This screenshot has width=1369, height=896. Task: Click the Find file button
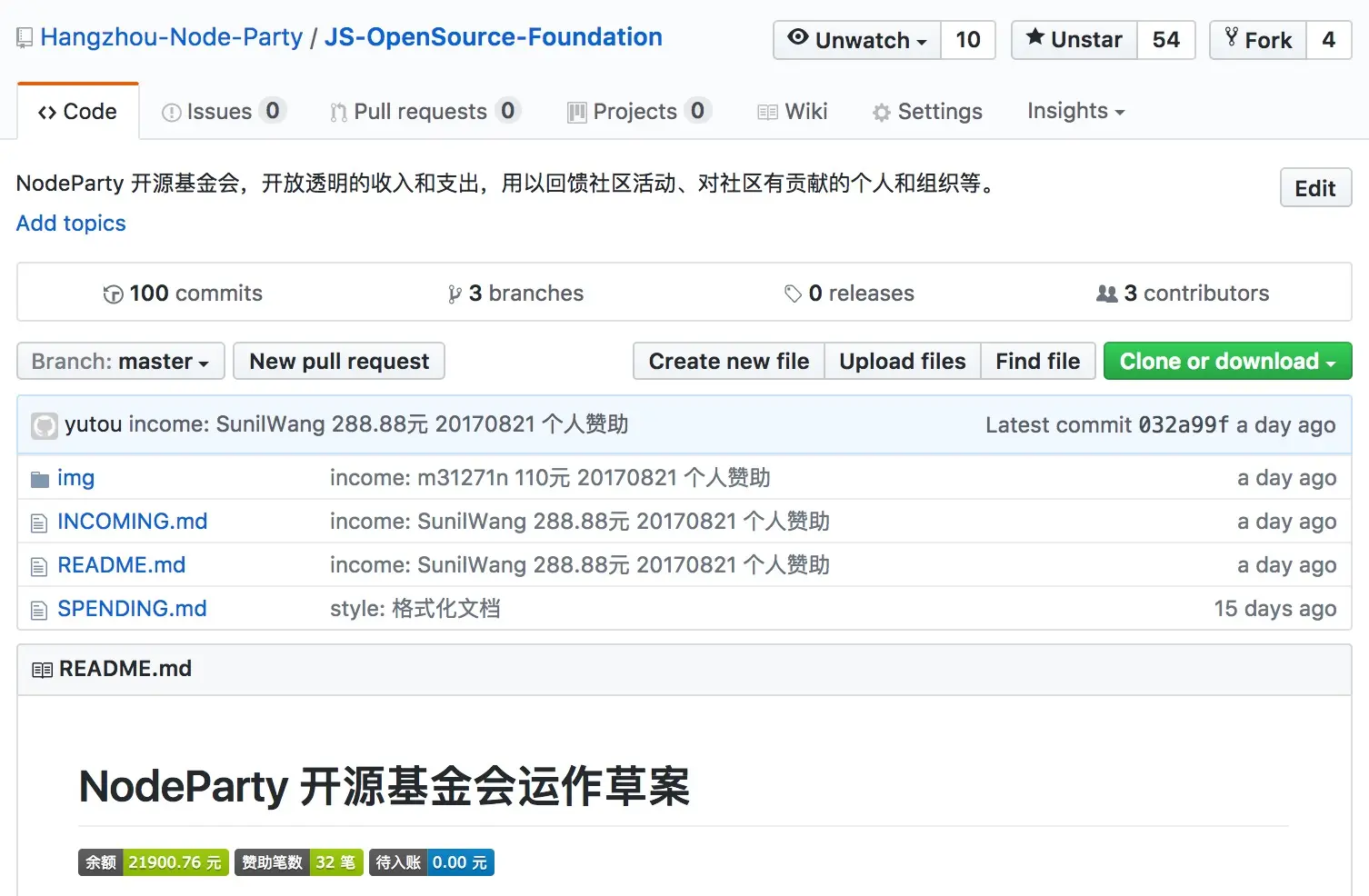1038,361
